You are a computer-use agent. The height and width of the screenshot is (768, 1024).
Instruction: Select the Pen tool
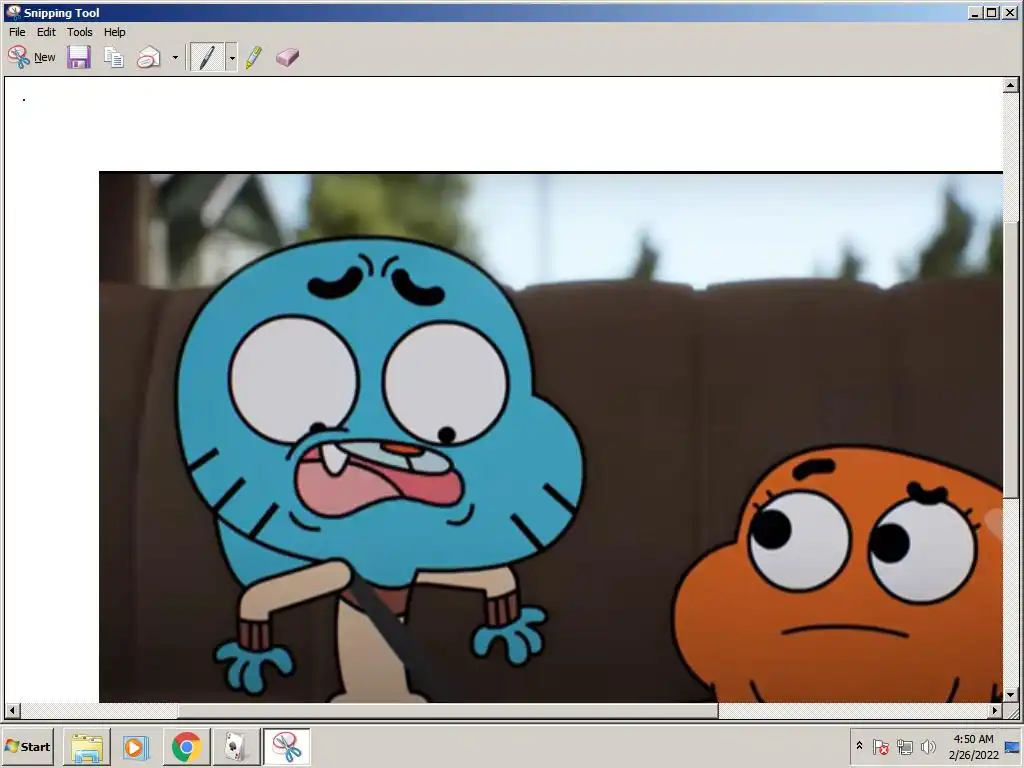(x=206, y=57)
